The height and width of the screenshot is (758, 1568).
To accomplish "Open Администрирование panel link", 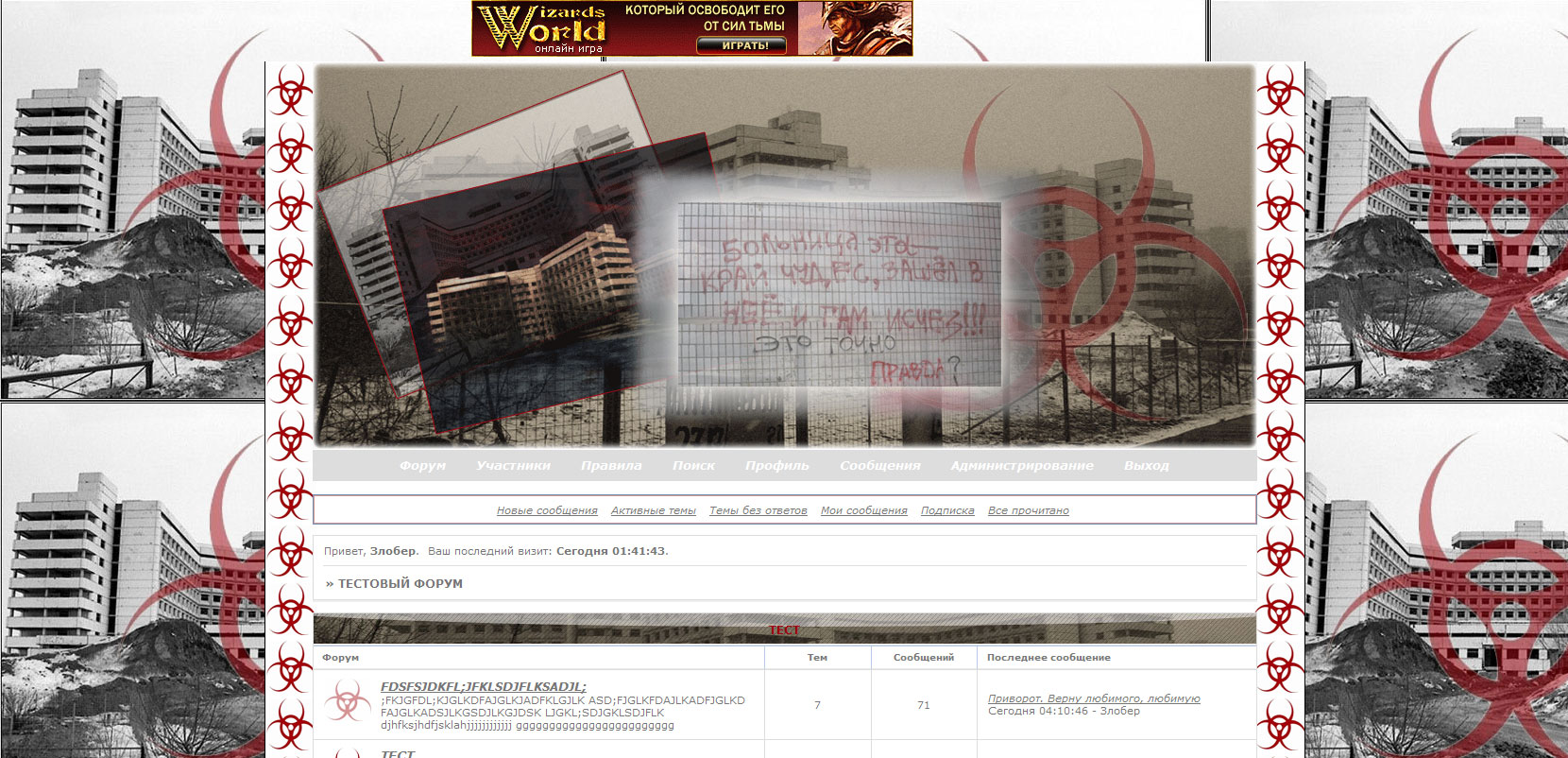I will click(x=1021, y=465).
